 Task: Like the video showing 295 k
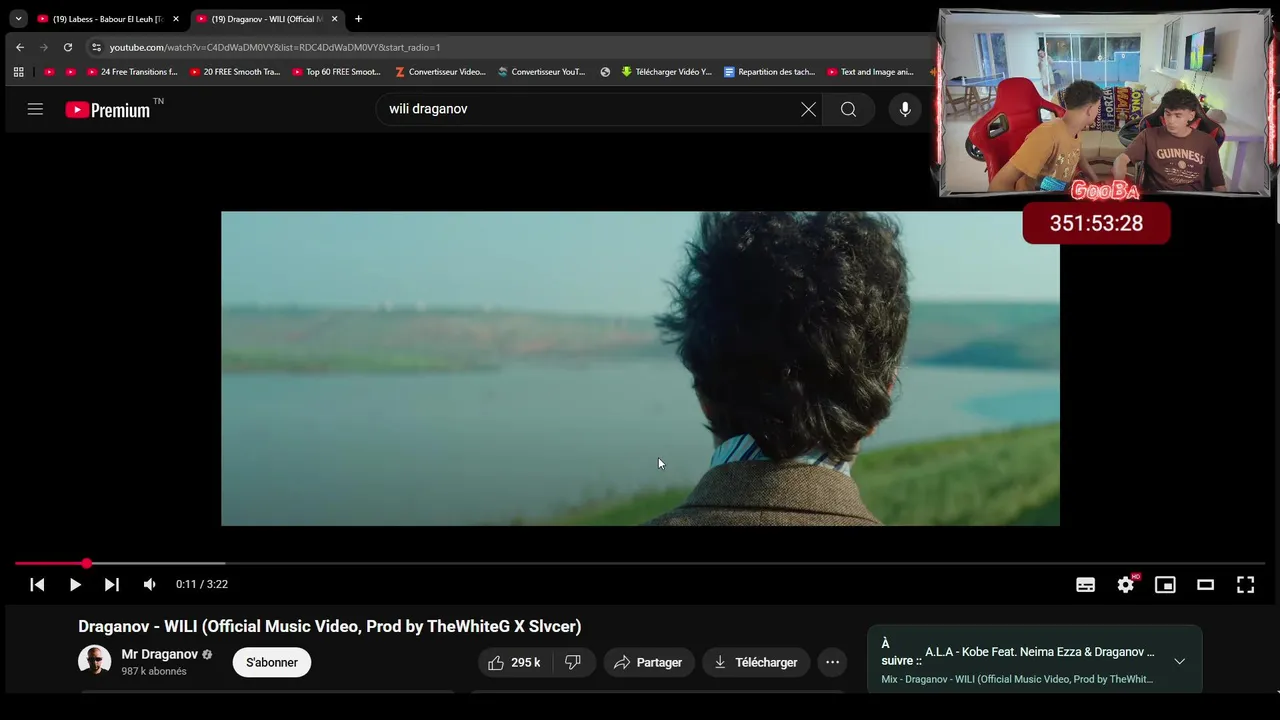point(514,662)
